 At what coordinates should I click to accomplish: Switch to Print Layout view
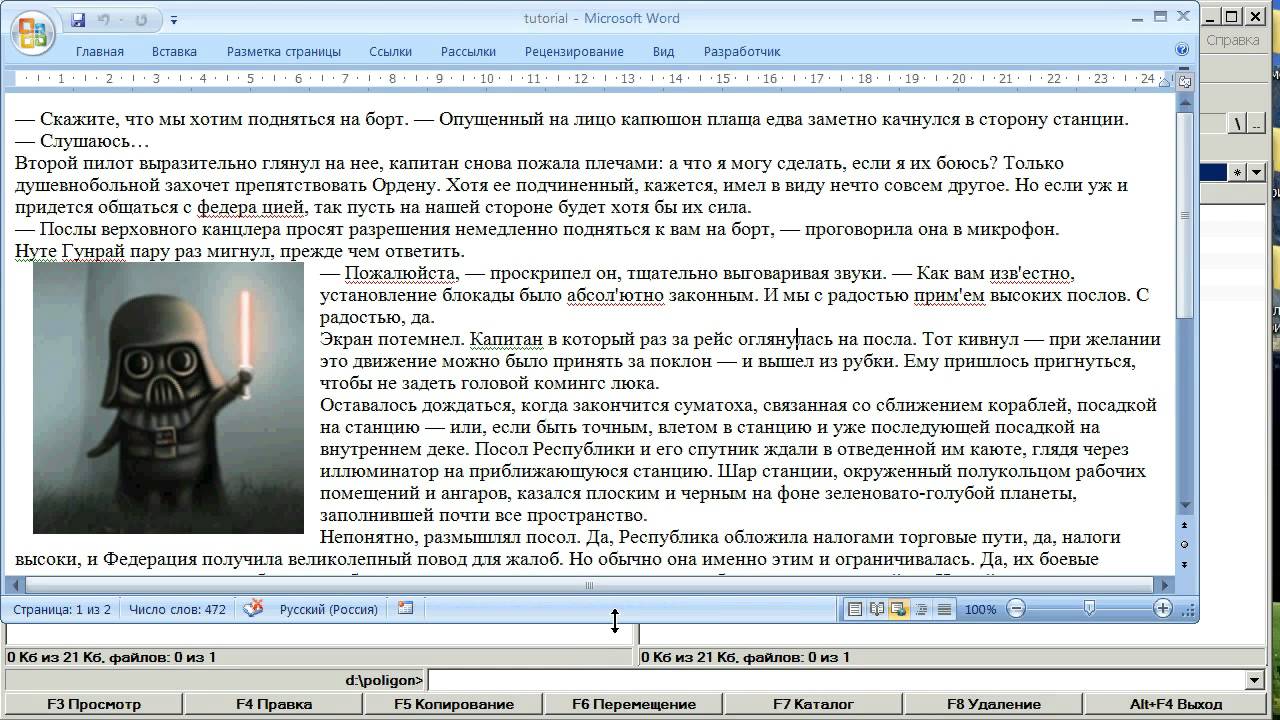[855, 608]
